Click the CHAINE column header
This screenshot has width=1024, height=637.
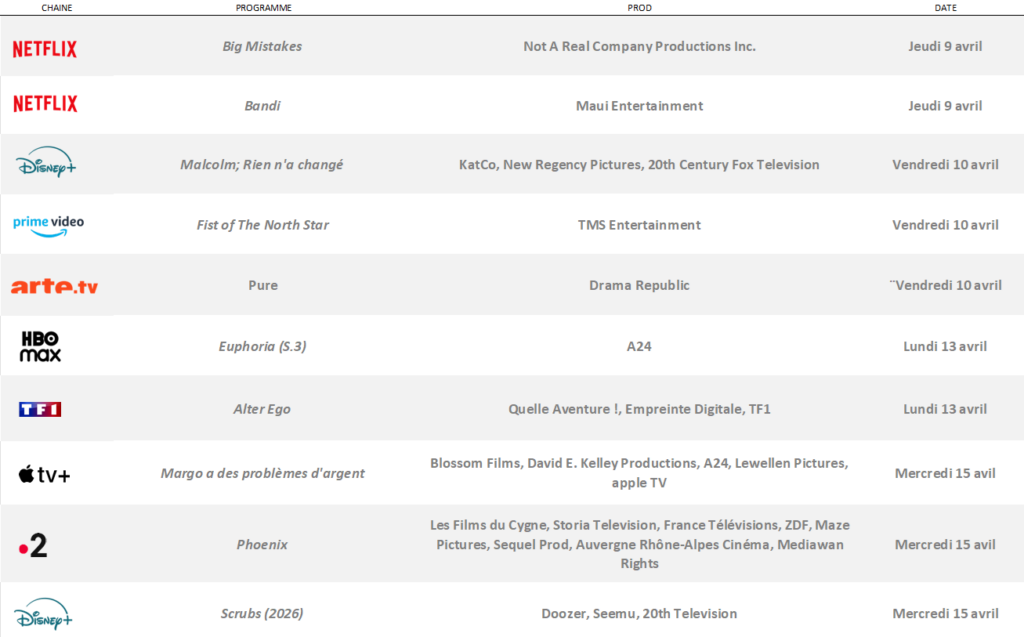coord(56,7)
